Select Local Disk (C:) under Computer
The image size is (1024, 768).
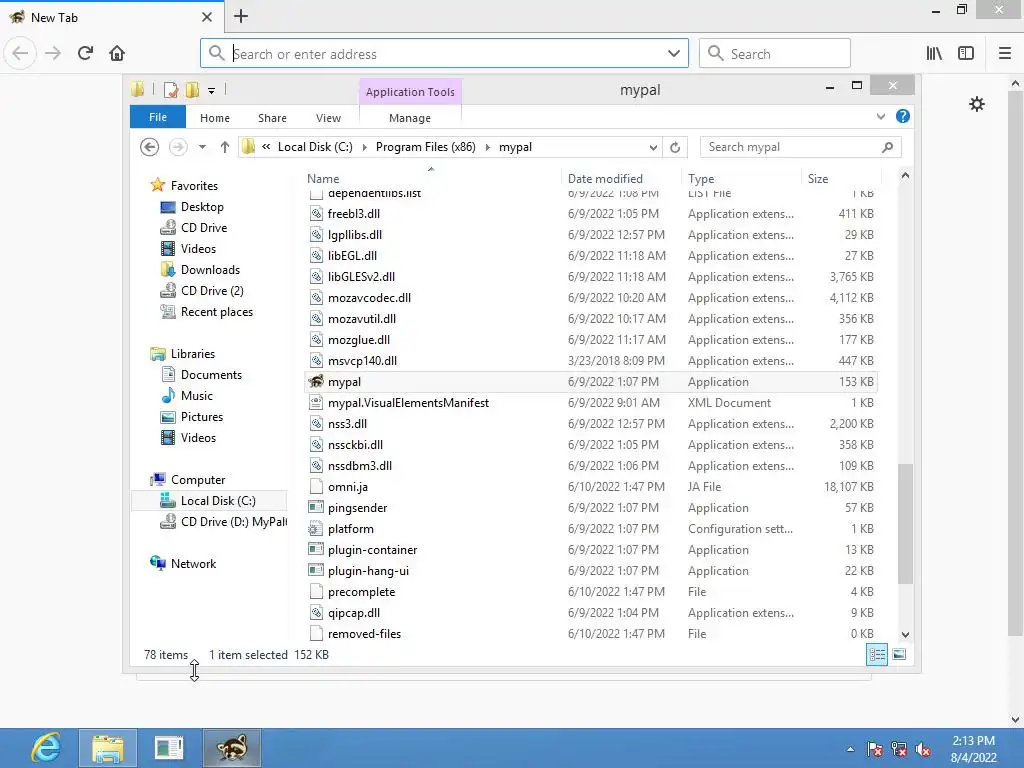coord(218,501)
